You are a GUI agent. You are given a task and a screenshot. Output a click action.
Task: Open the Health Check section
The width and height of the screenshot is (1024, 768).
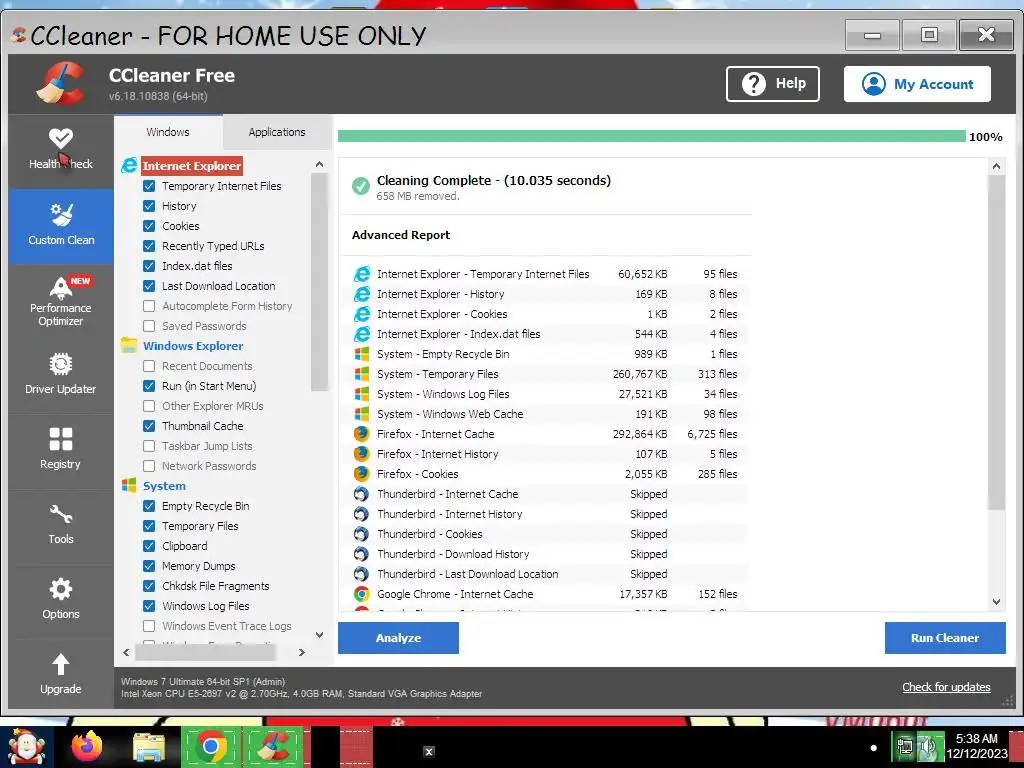click(x=61, y=150)
